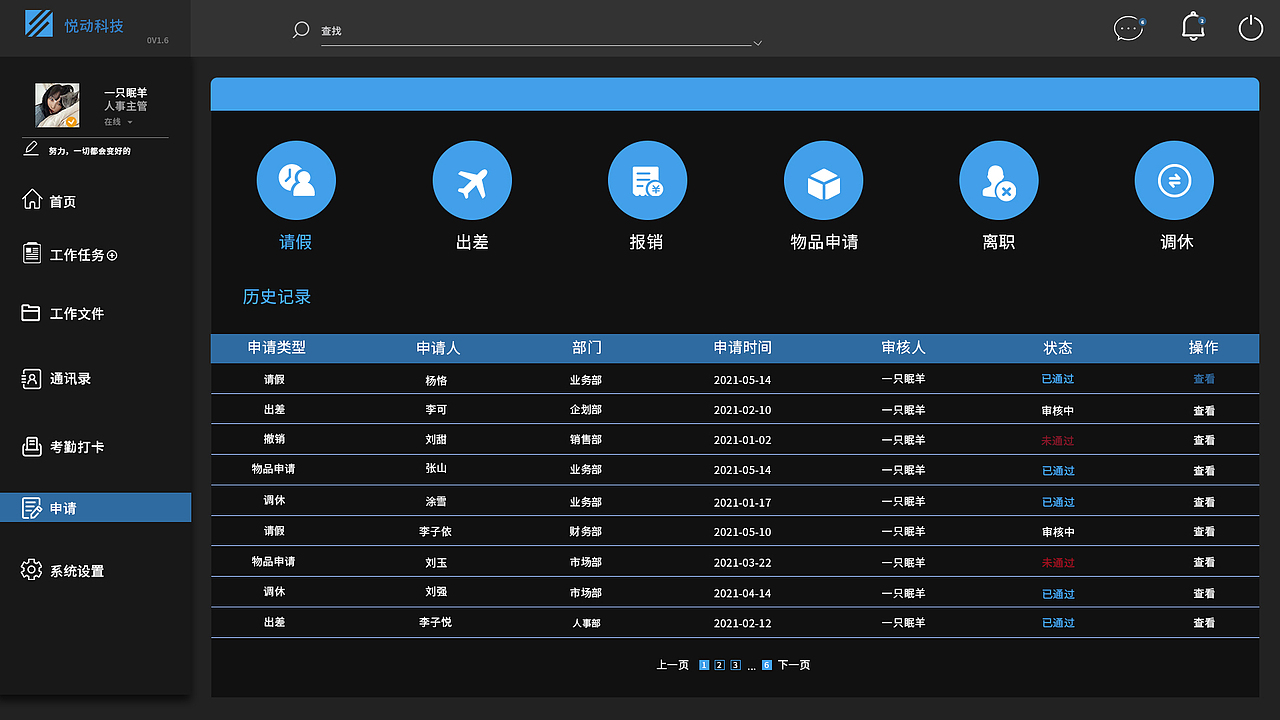
Task: Click the power button in the top right
Action: [x=1250, y=28]
